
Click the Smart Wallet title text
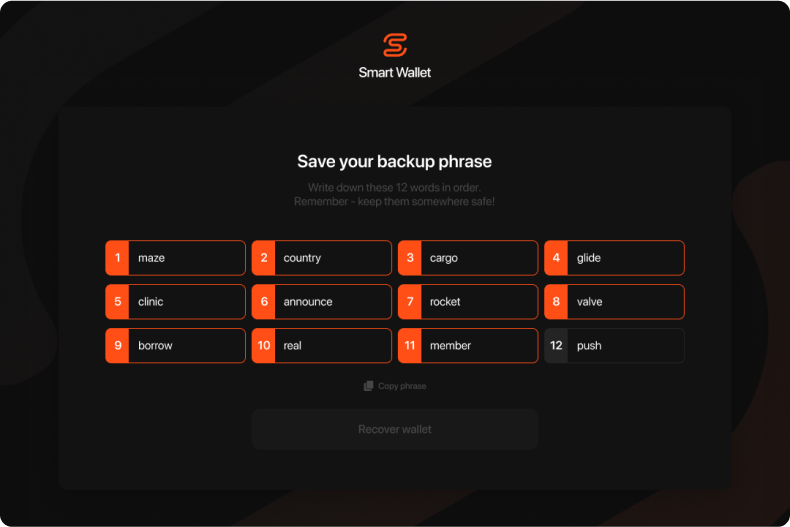click(x=394, y=73)
